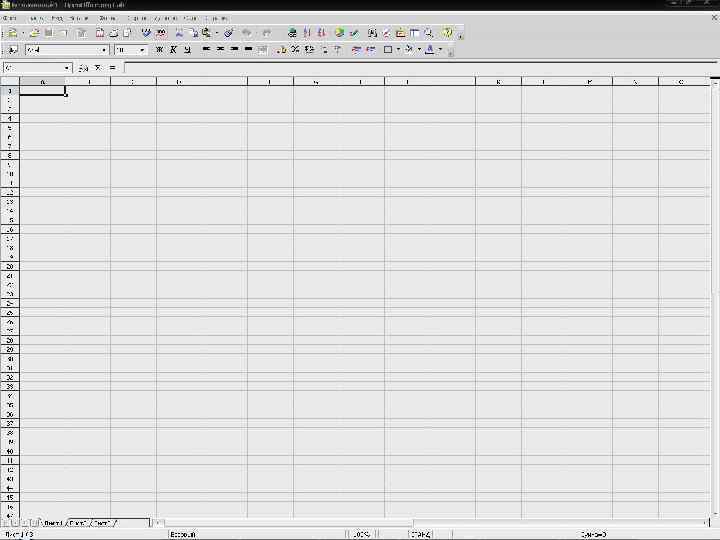Image resolution: width=720 pixels, height=540 pixels.
Task: Insert a chart with the Chart icon
Action: click(x=339, y=33)
